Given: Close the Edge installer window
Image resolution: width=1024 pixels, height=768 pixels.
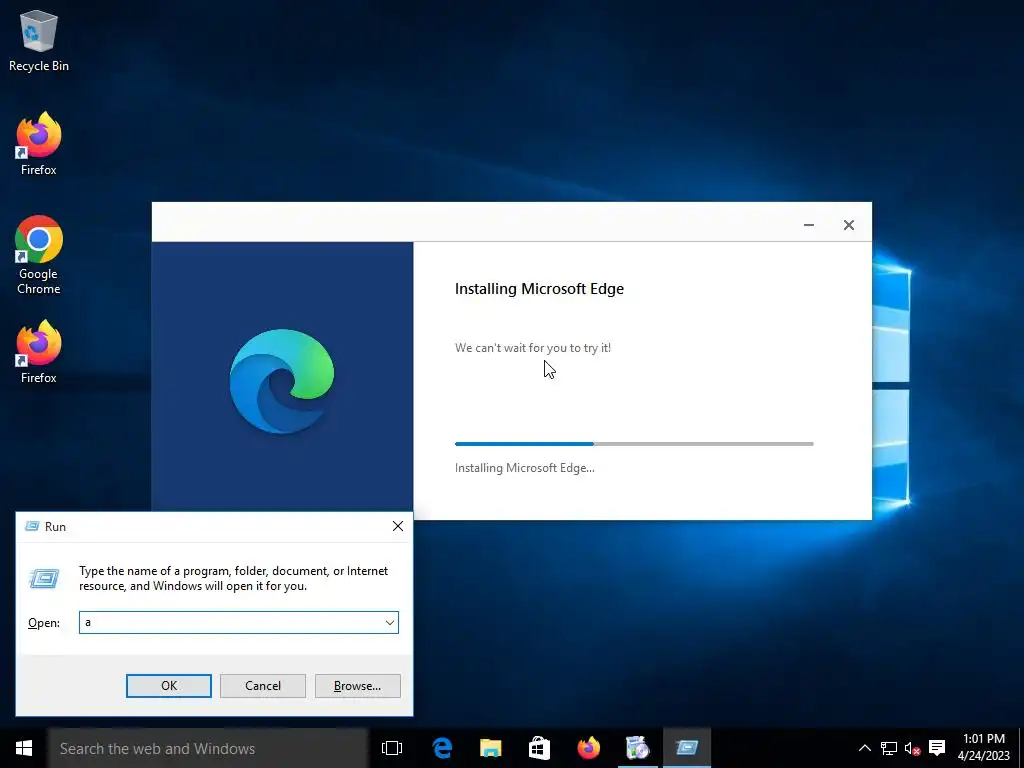Looking at the screenshot, I should [x=848, y=225].
